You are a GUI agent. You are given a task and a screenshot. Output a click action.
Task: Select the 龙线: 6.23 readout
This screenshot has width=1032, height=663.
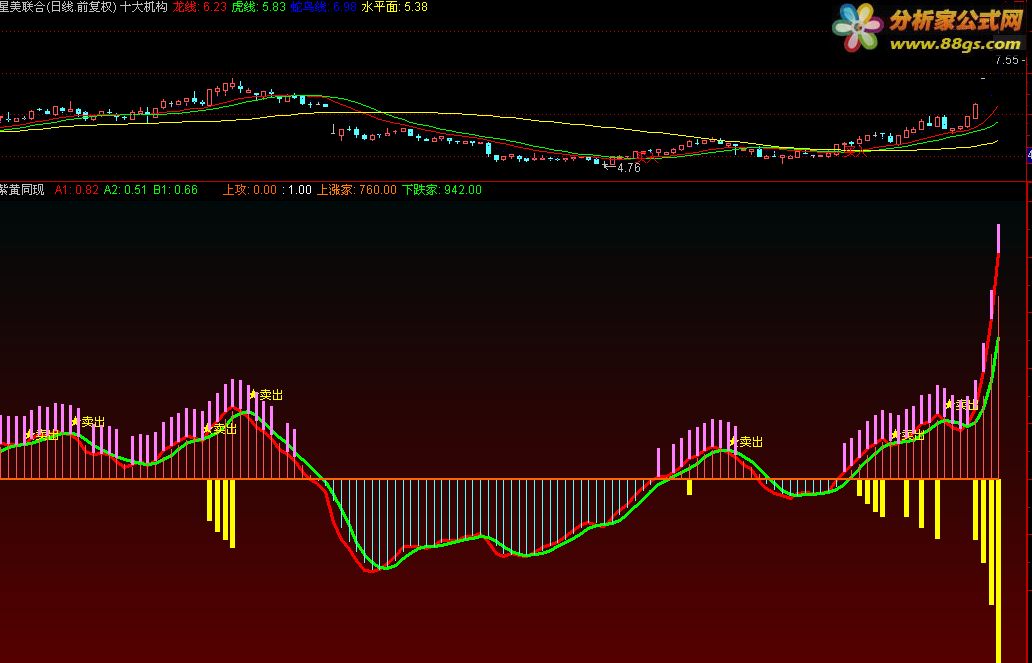coord(199,7)
